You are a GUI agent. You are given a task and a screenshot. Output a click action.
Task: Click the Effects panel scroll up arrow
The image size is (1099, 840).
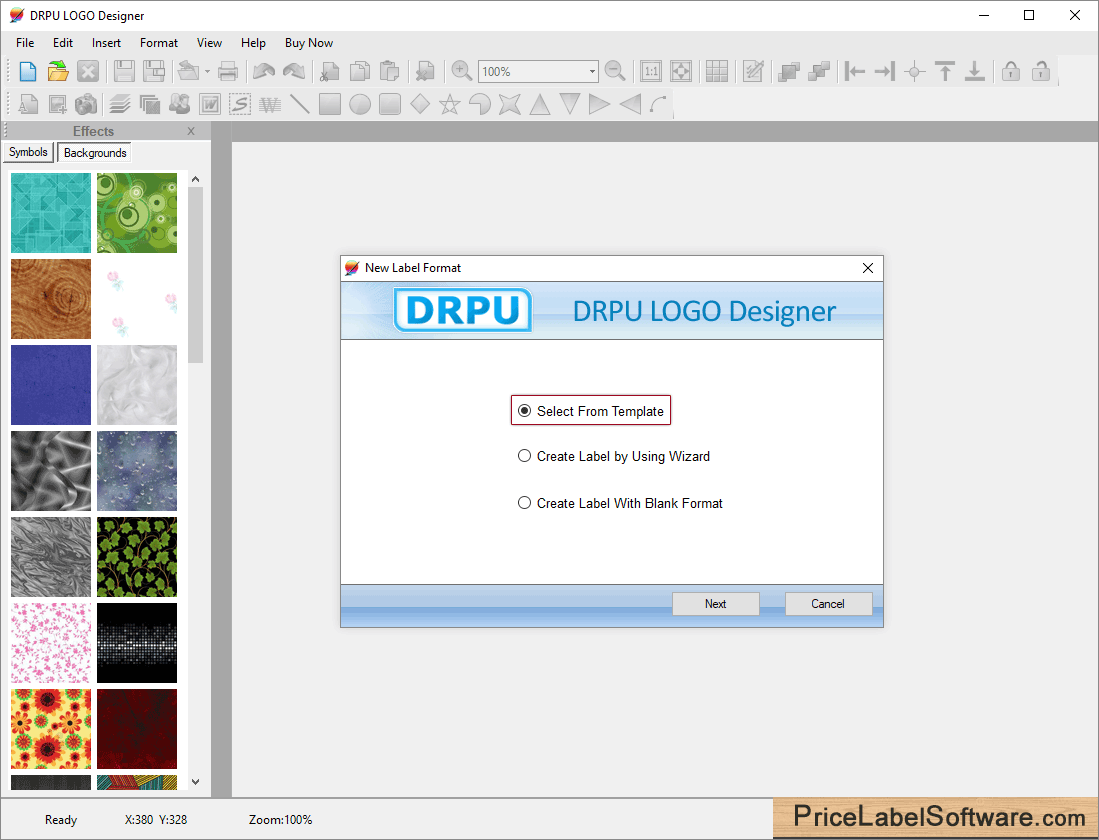click(196, 179)
